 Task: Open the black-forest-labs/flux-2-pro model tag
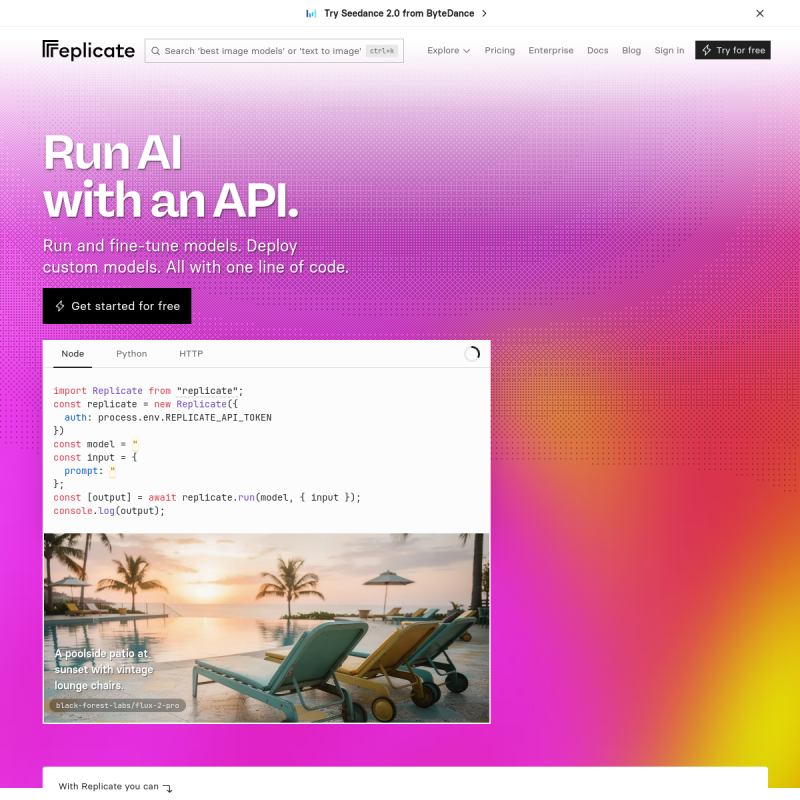click(x=117, y=705)
